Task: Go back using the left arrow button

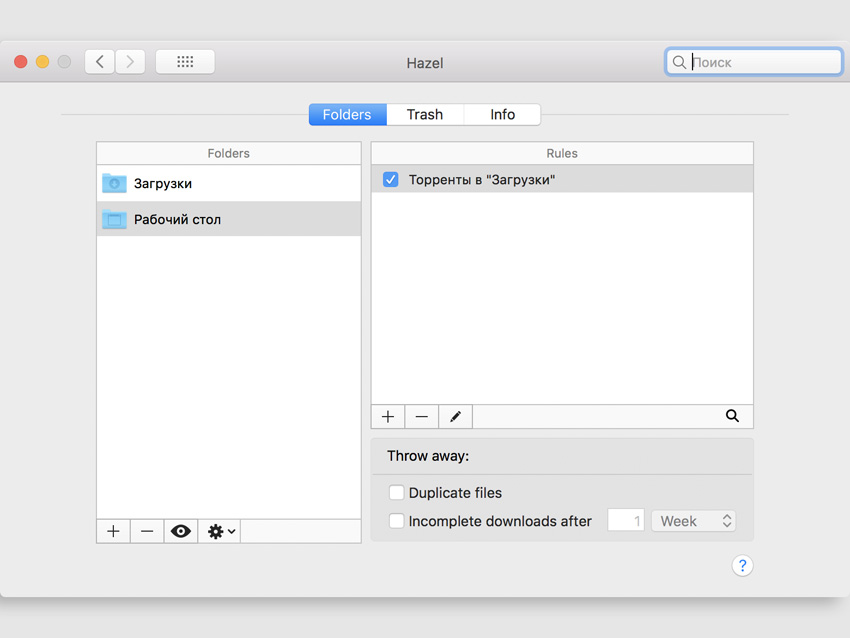Action: click(x=99, y=62)
